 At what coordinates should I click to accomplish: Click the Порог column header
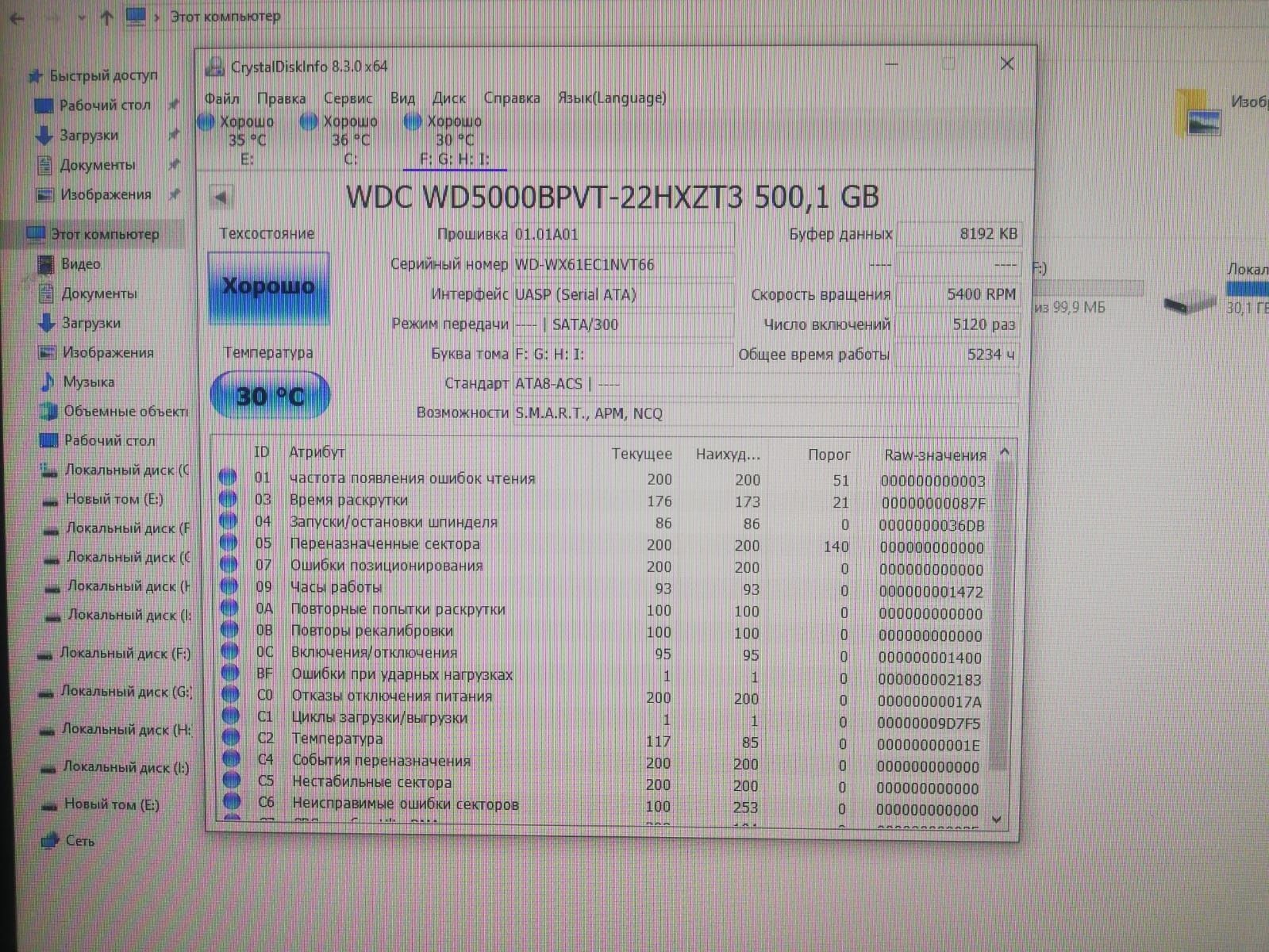[829, 455]
